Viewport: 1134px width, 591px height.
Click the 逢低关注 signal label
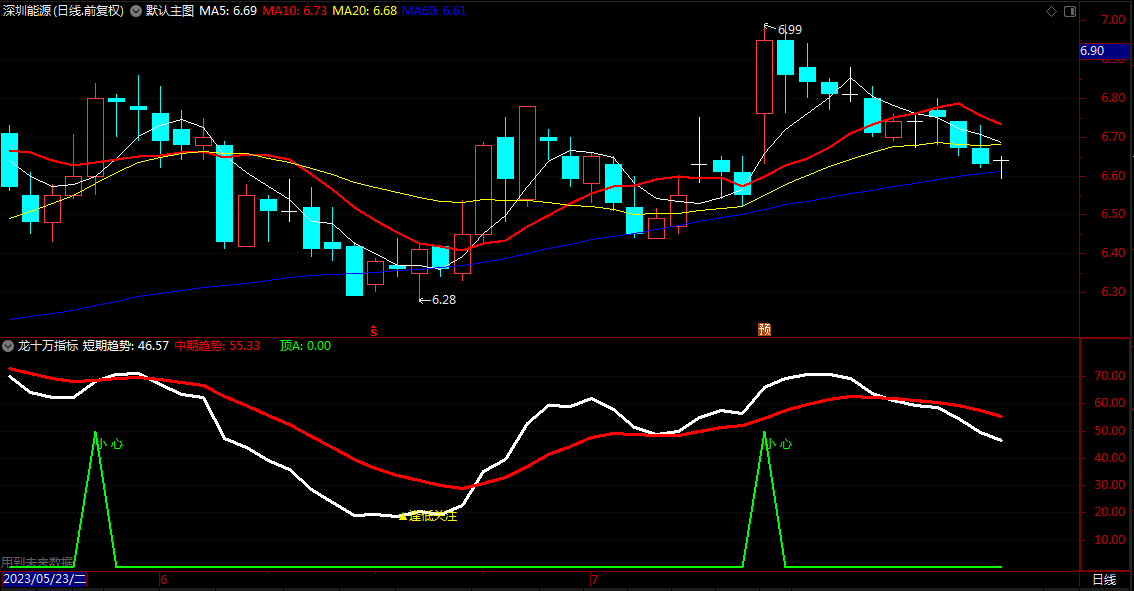pyautogui.click(x=432, y=516)
